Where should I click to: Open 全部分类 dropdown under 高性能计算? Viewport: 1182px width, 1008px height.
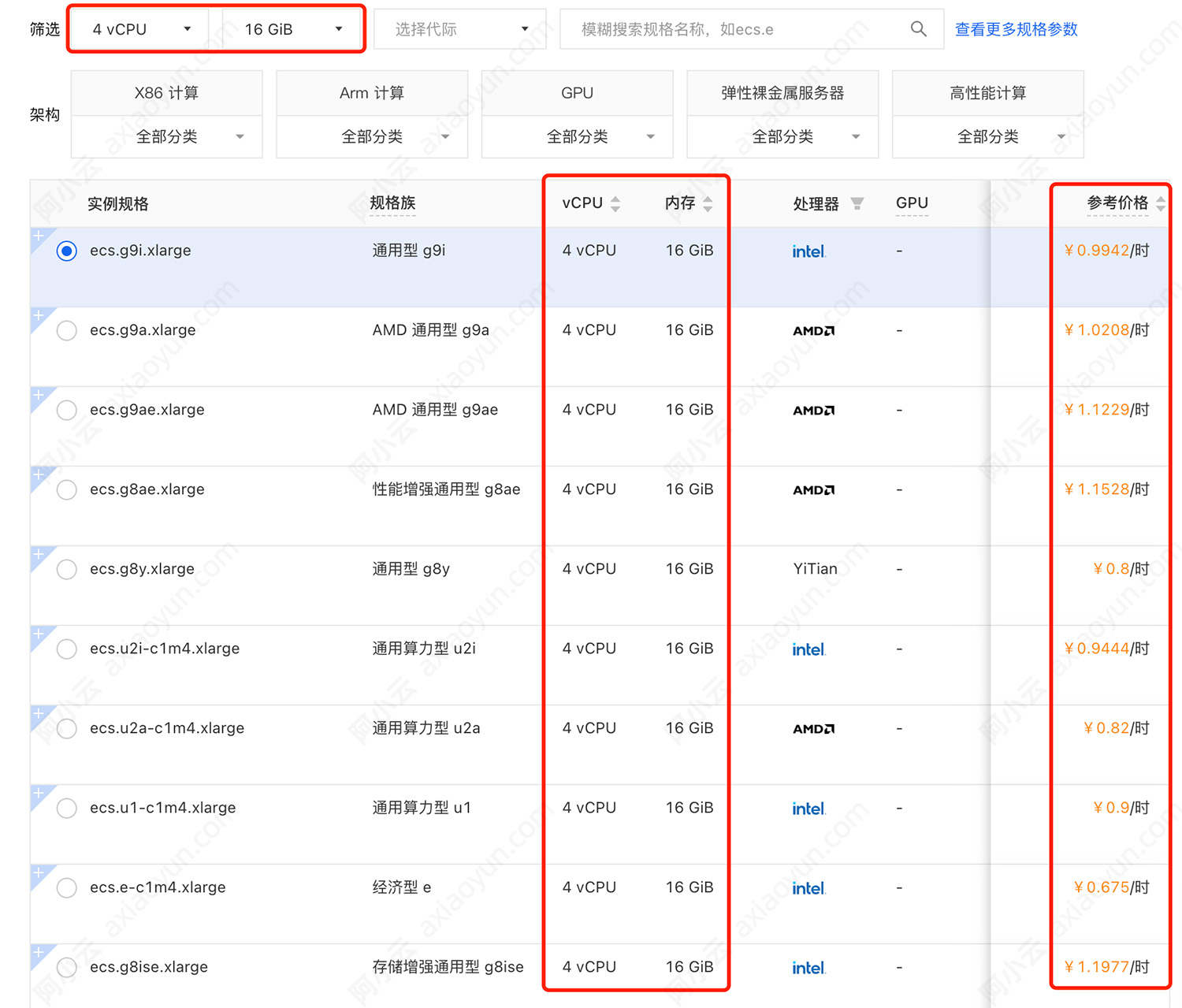(988, 137)
